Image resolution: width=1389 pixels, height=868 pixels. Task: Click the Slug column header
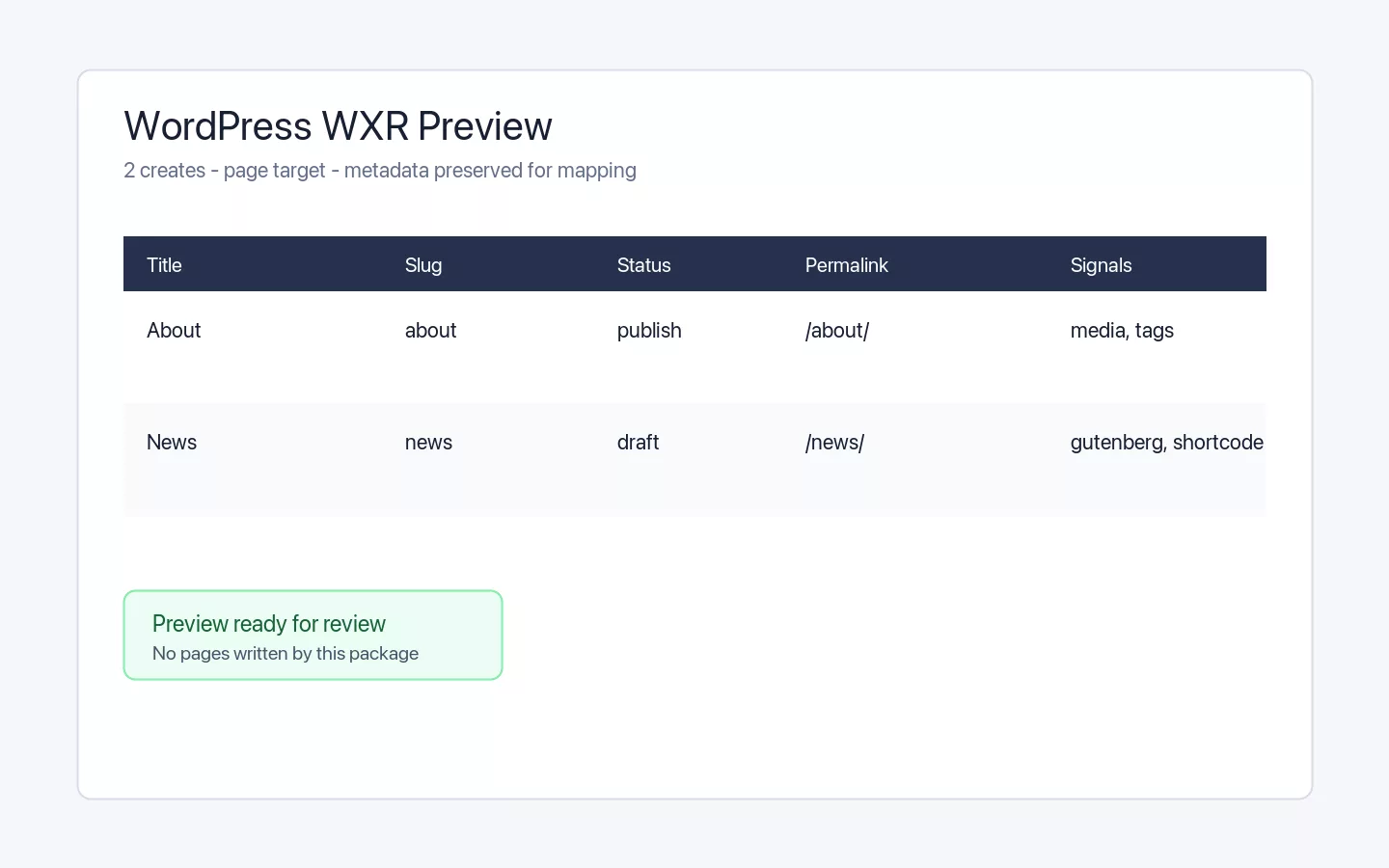(423, 265)
